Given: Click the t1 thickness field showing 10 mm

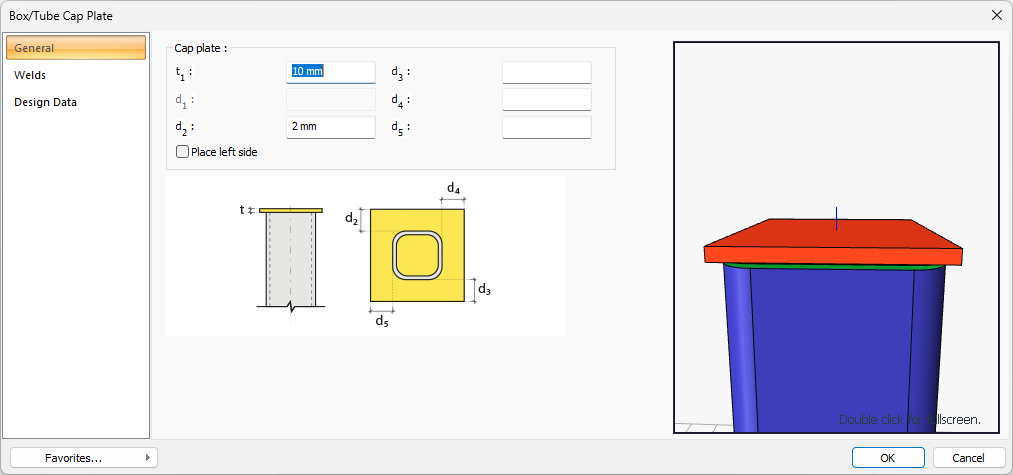Looking at the screenshot, I should (330, 72).
